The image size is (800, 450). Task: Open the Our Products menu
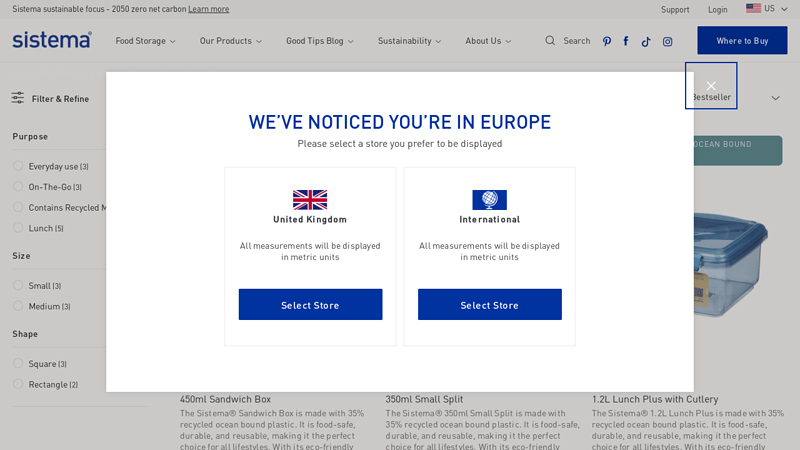point(231,41)
